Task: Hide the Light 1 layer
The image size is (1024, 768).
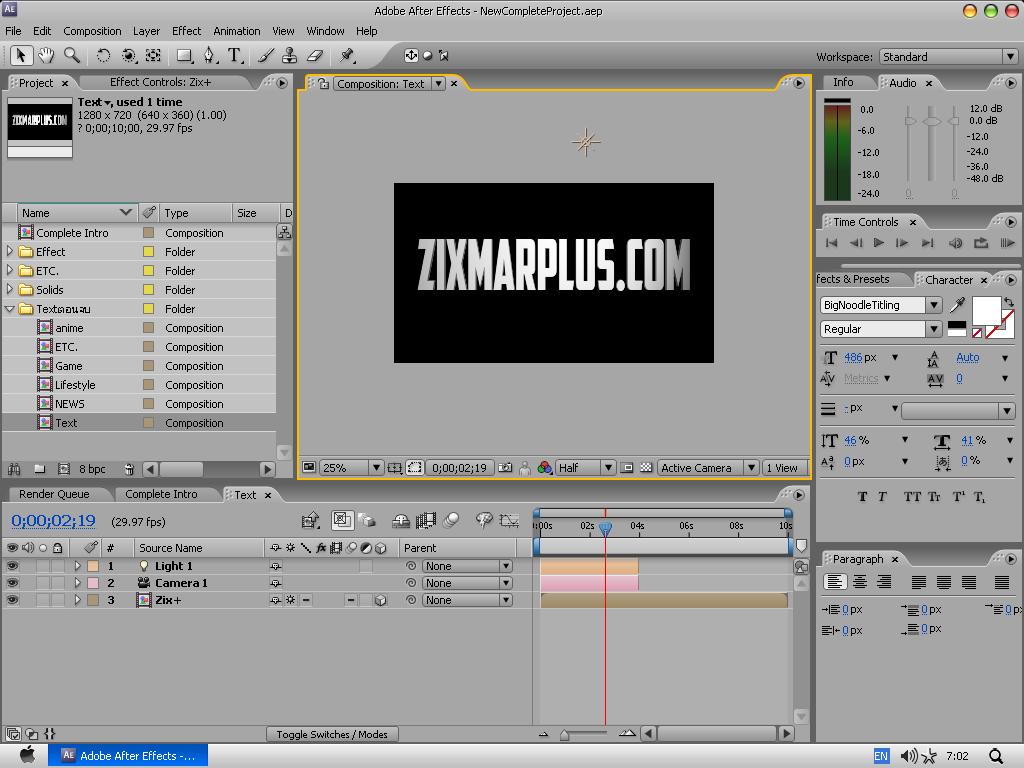Action: pyautogui.click(x=12, y=566)
